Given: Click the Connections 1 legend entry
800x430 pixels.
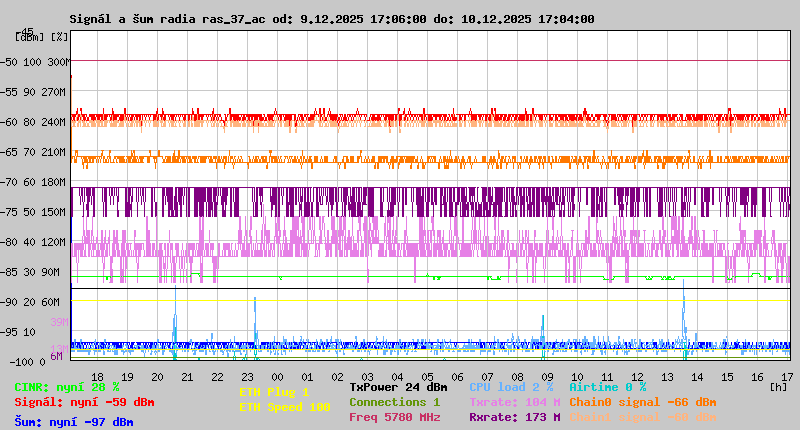Looking at the screenshot, I should [394, 402].
